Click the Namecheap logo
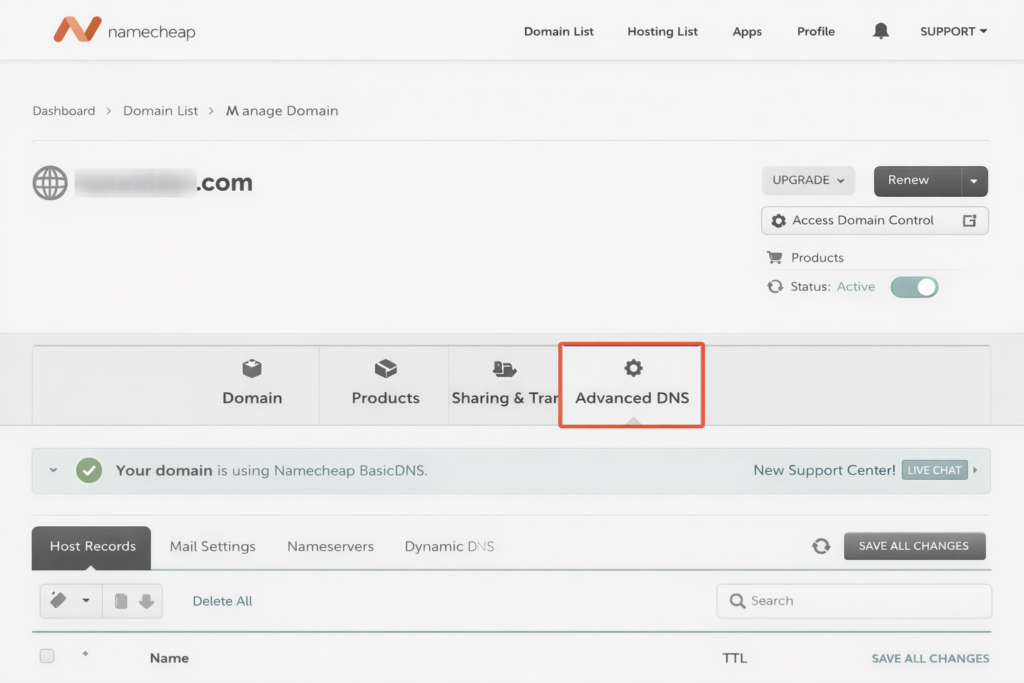The height and width of the screenshot is (683, 1024). coord(122,30)
